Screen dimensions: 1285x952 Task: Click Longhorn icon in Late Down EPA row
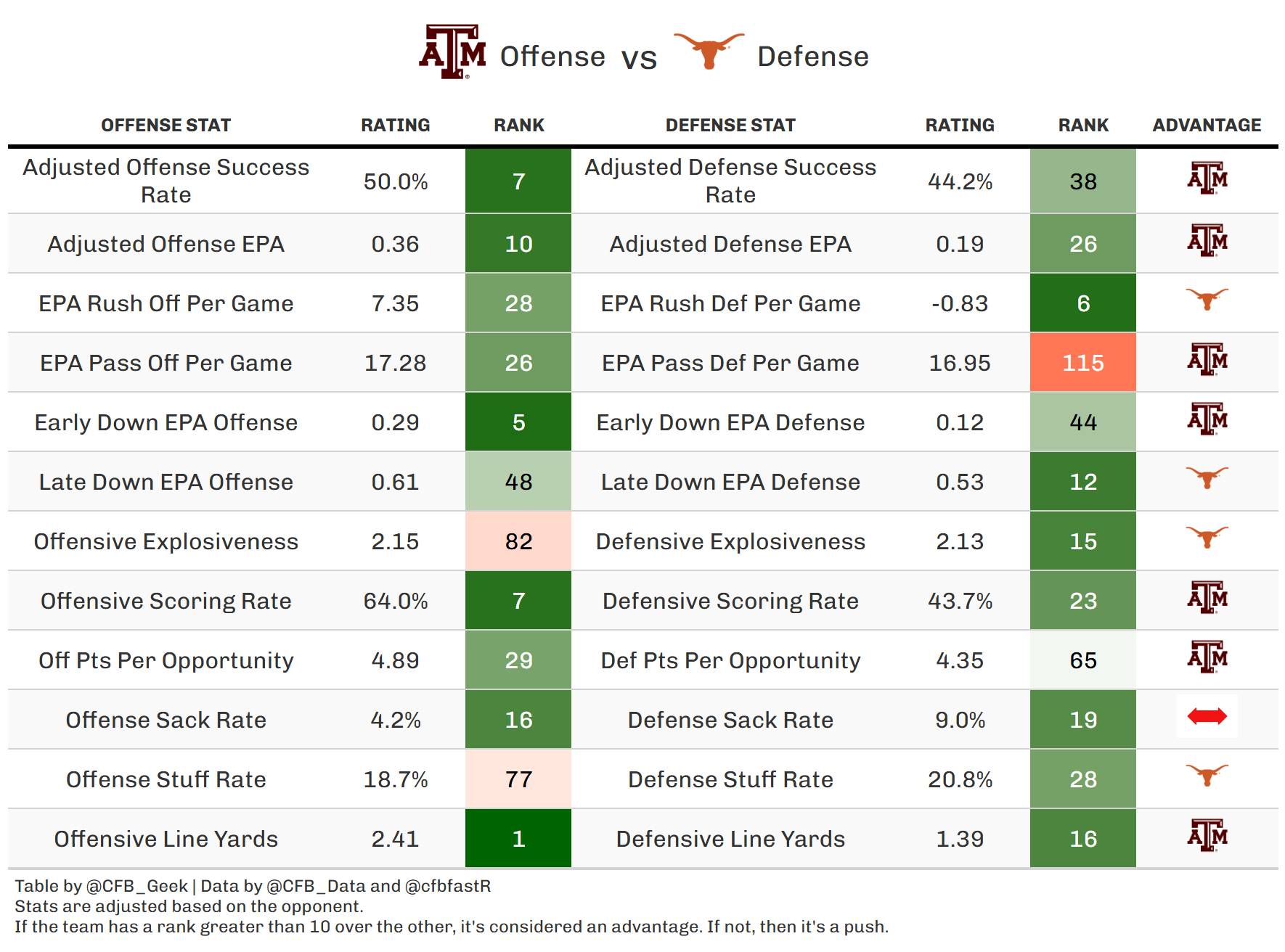pyautogui.click(x=1207, y=477)
